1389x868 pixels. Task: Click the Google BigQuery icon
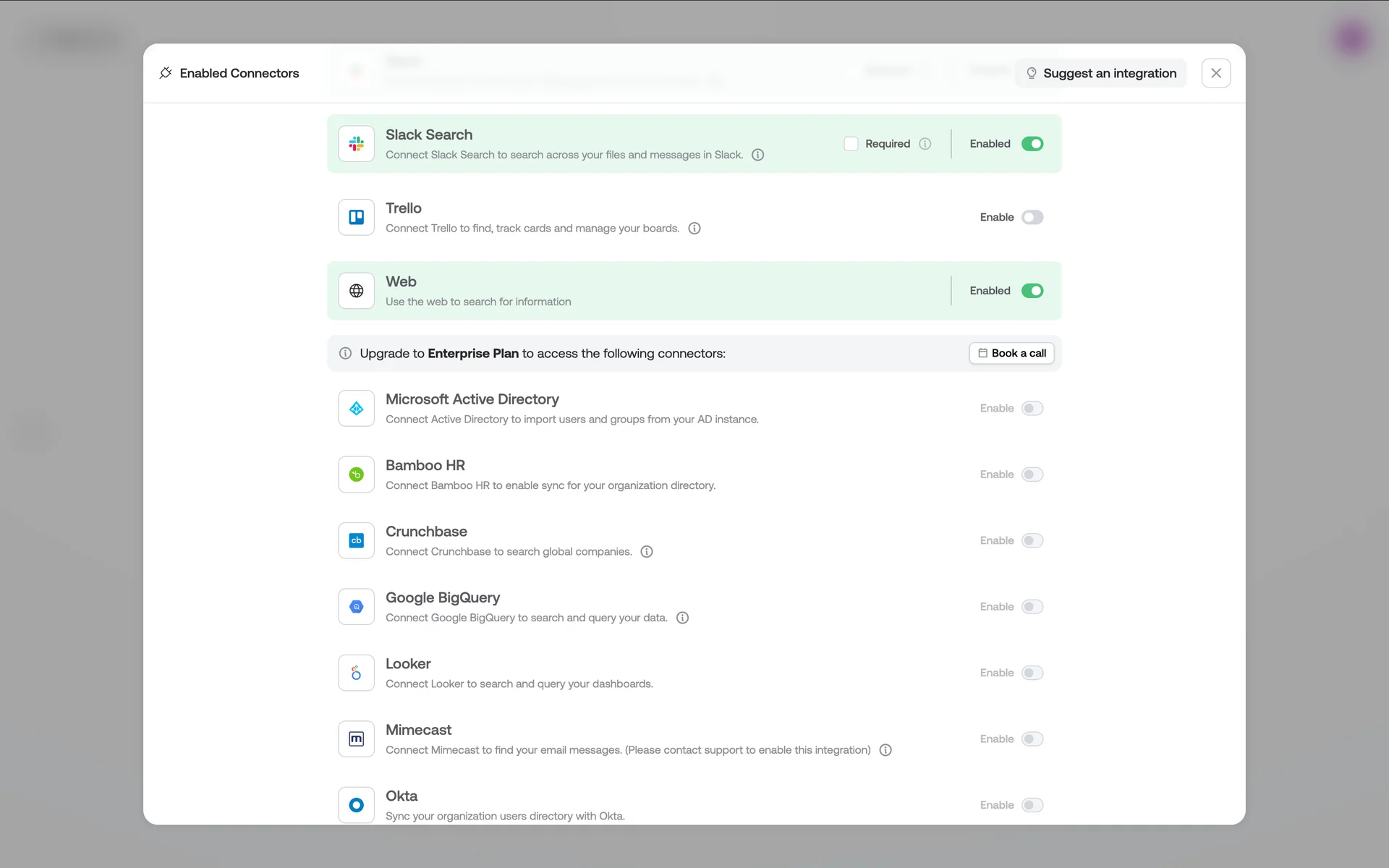[356, 607]
